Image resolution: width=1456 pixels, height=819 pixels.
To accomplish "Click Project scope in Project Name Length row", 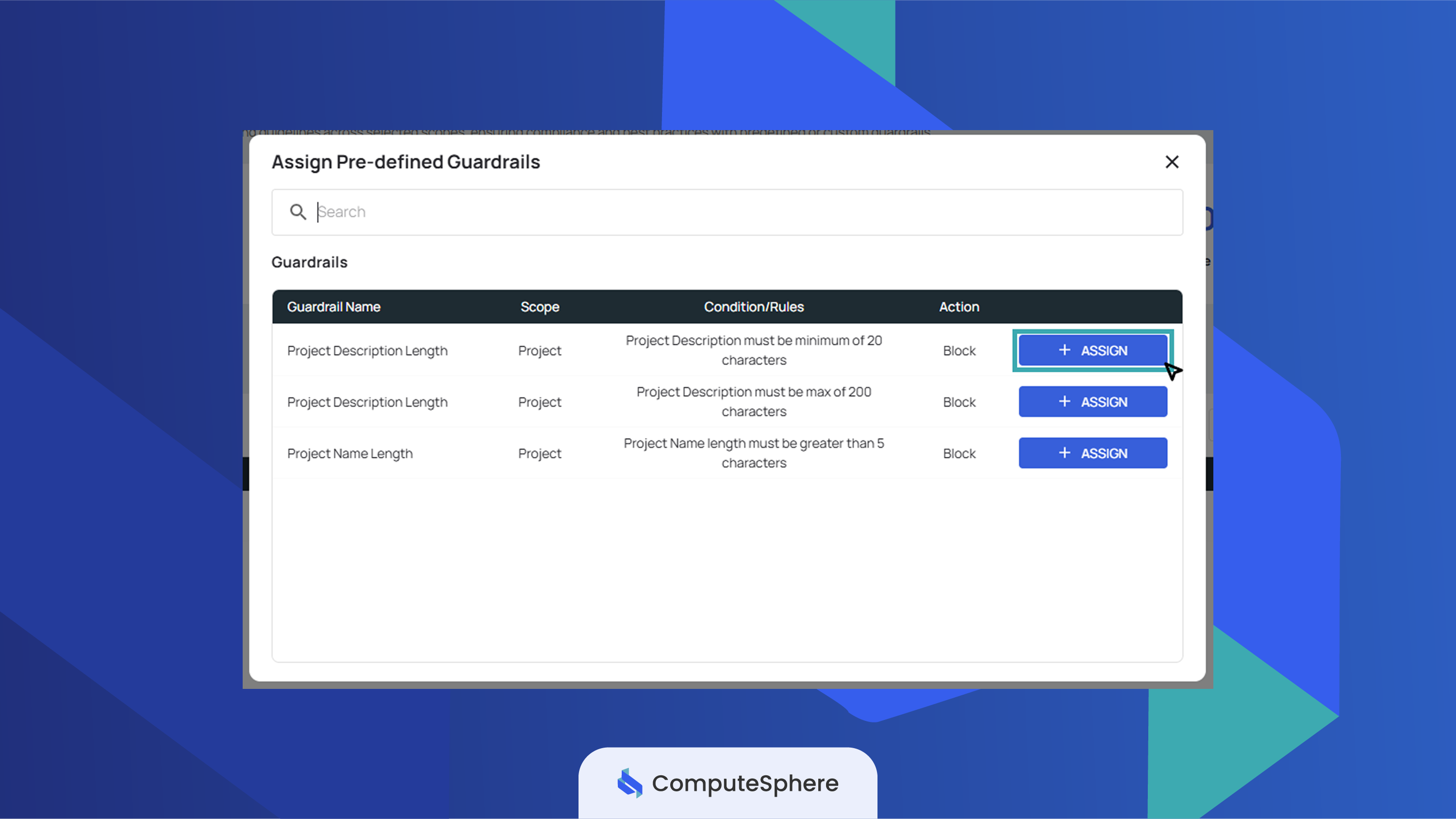I will 540,454.
